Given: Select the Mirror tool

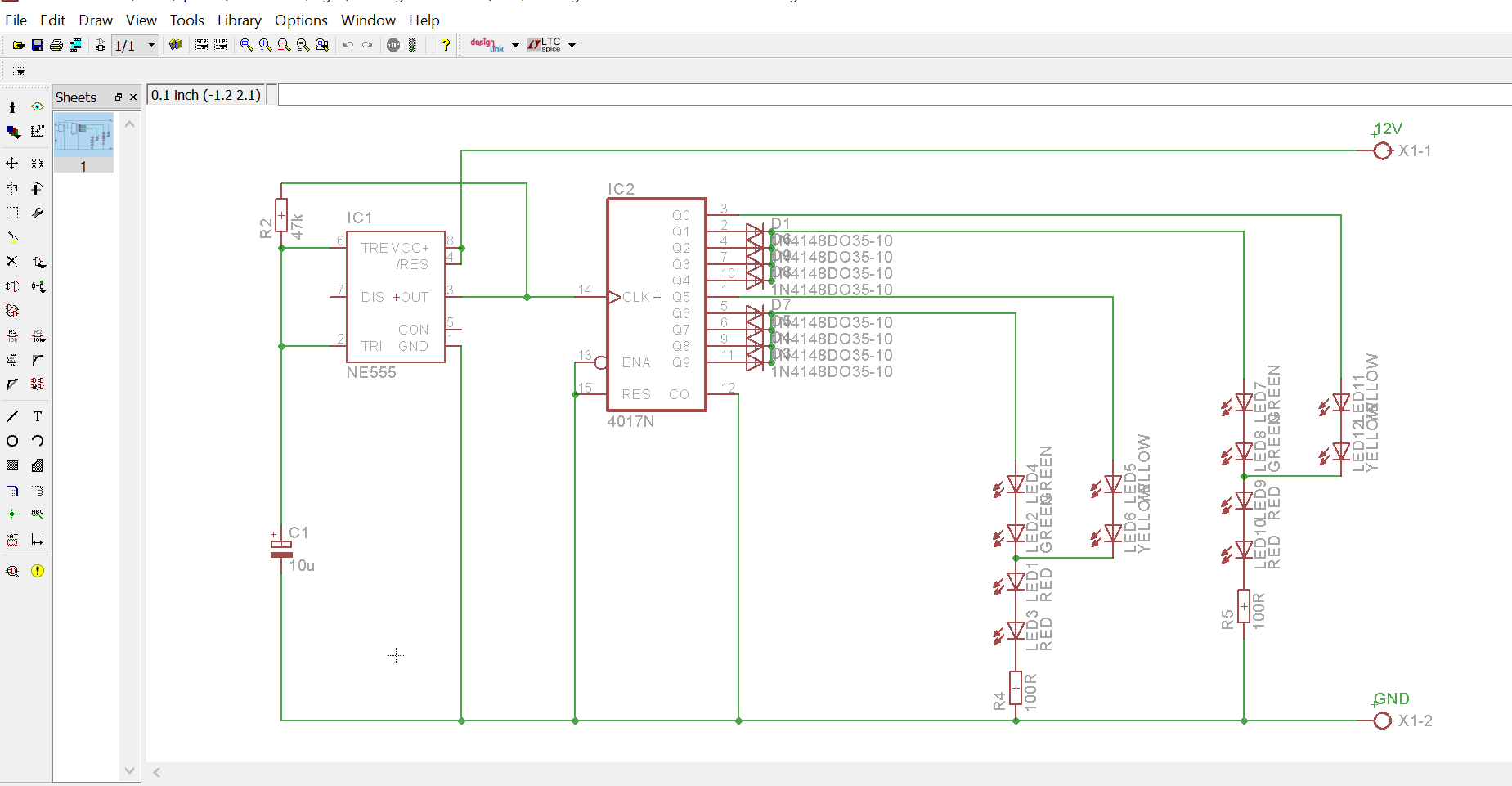Looking at the screenshot, I should [x=12, y=188].
